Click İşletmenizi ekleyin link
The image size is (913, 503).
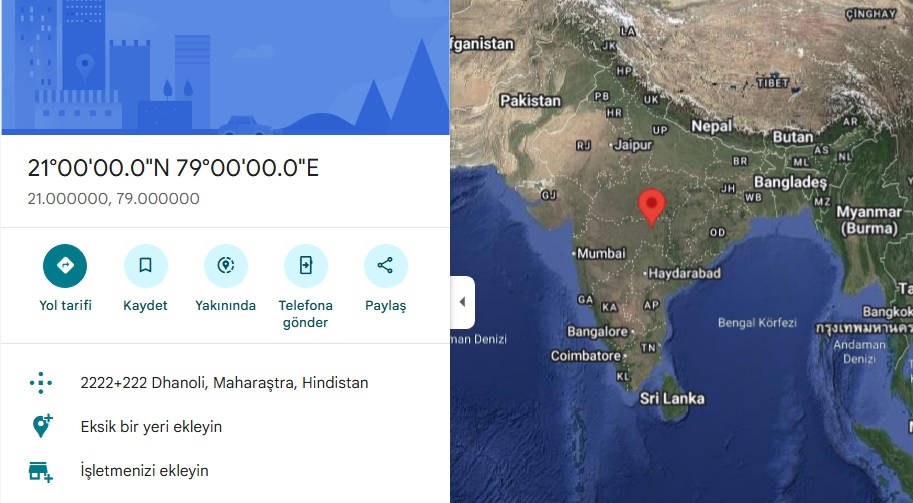tap(144, 470)
